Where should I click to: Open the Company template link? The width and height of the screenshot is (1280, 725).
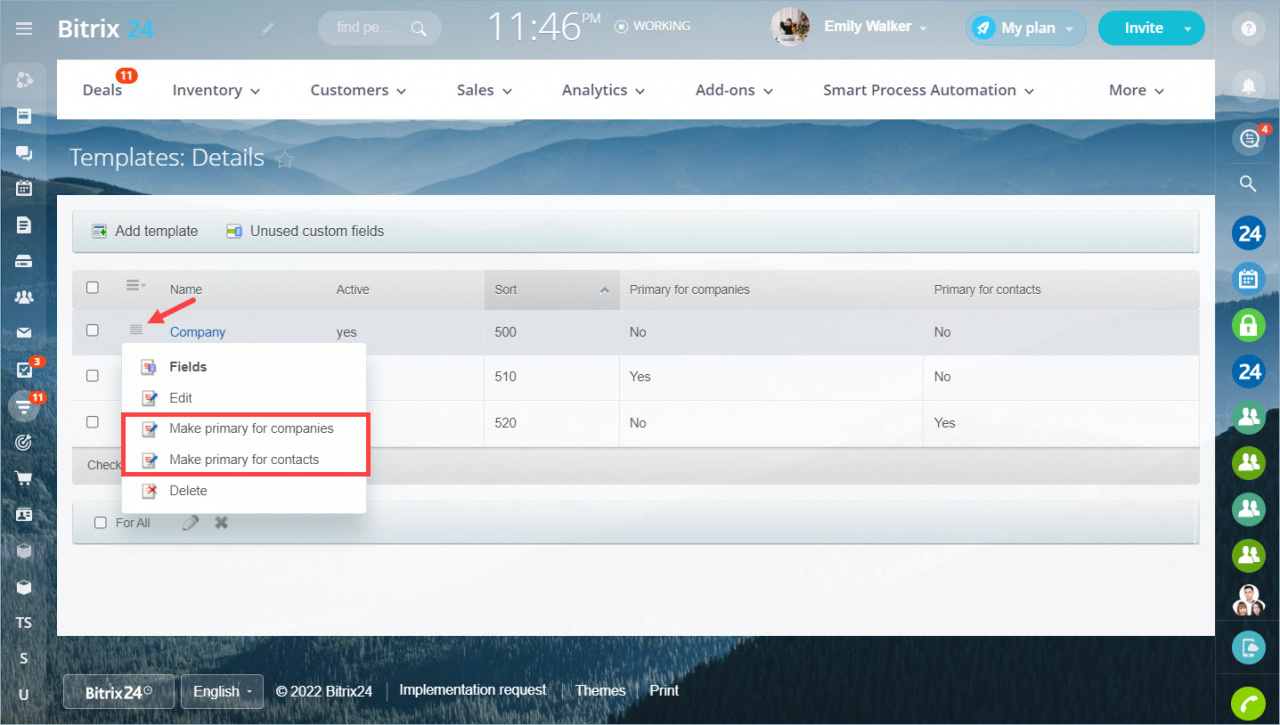[197, 332]
